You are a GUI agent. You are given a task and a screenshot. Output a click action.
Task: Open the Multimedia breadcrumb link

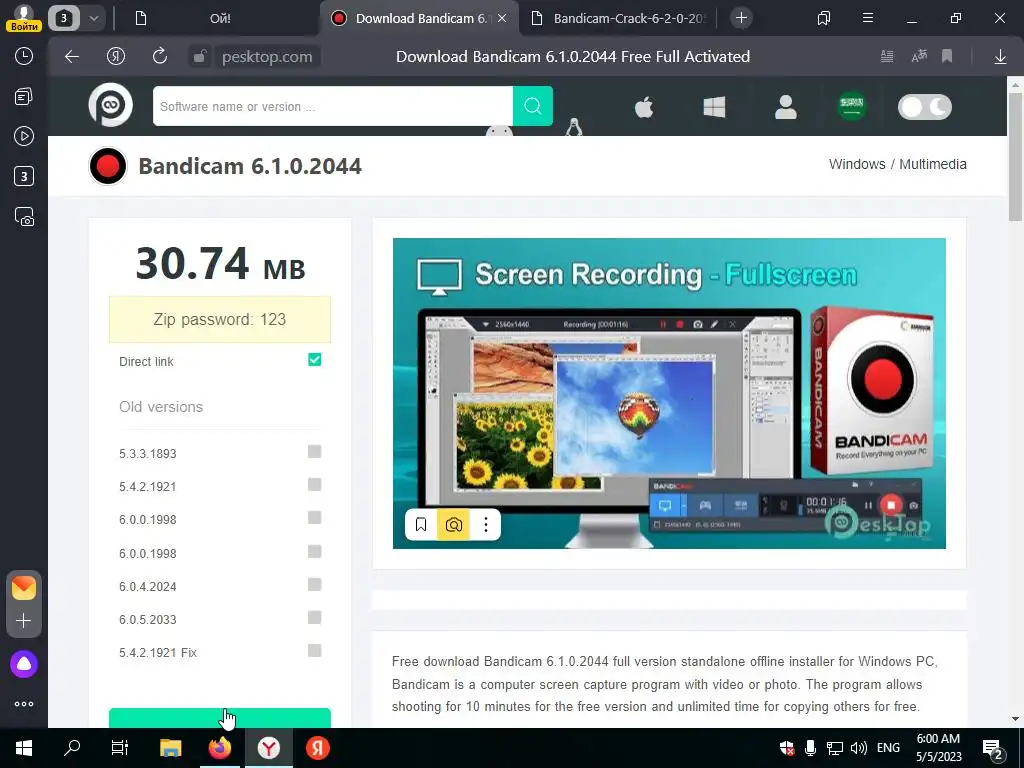click(933, 165)
